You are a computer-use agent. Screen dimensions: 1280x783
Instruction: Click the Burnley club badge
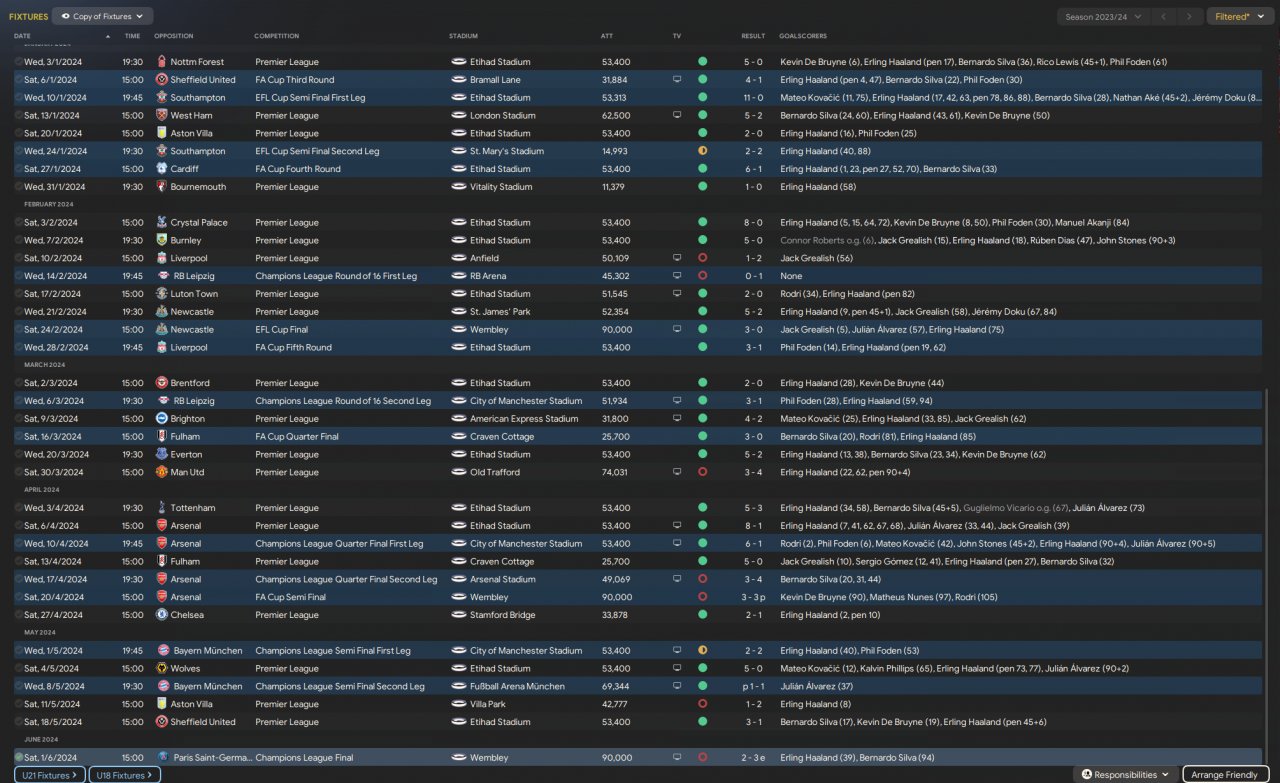[x=162, y=241]
